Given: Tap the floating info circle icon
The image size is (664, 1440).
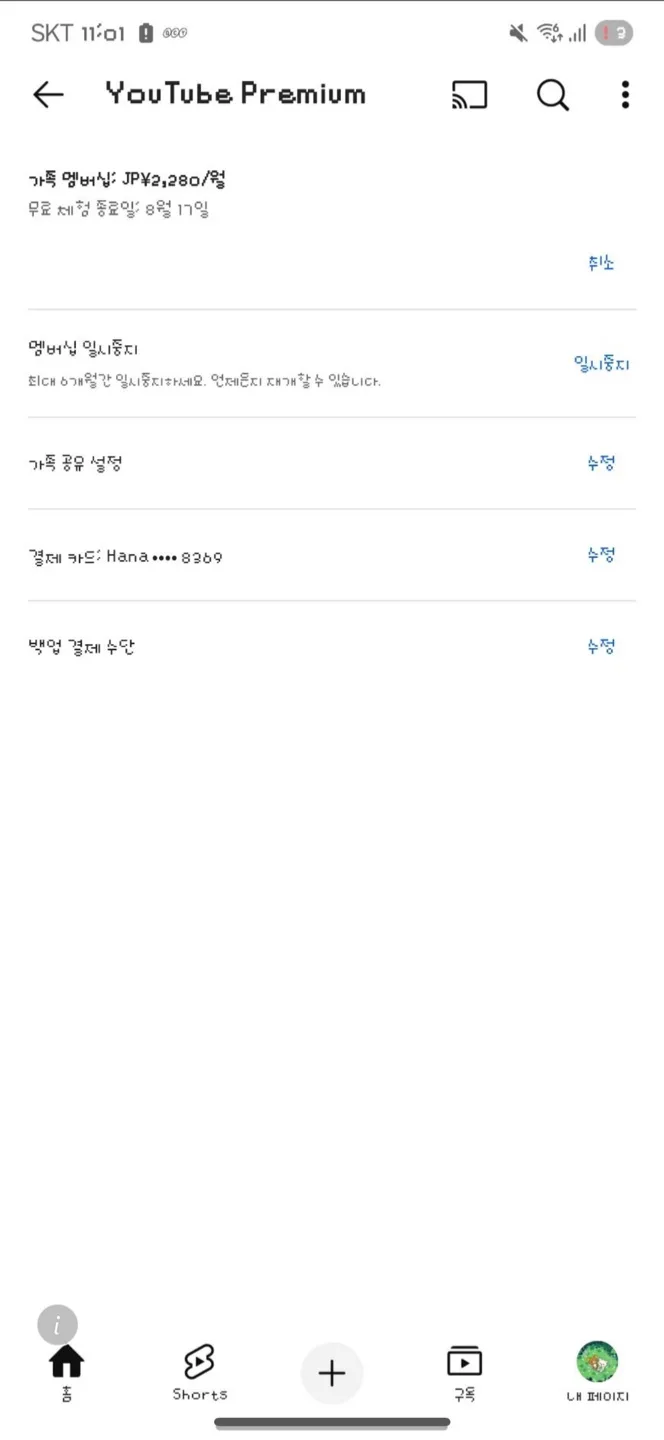Looking at the screenshot, I should coord(58,1325).
